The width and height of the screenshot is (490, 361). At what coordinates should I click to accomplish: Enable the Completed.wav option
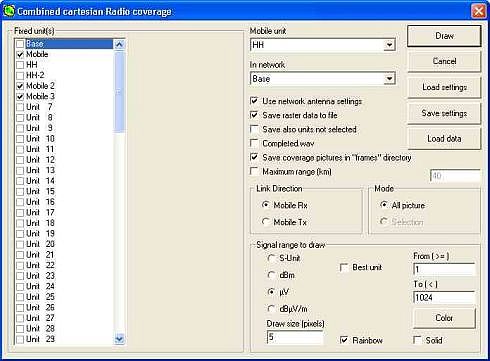point(254,143)
